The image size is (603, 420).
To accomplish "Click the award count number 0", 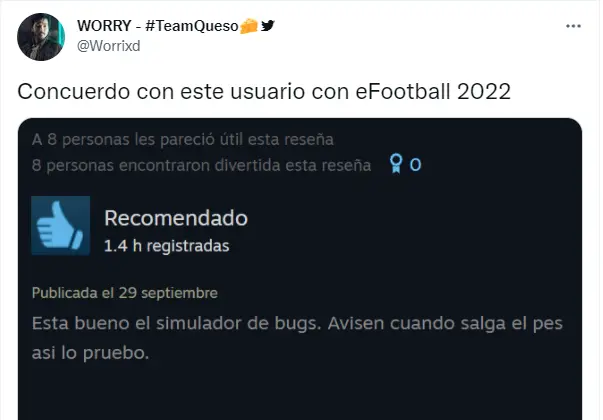I will 415,165.
